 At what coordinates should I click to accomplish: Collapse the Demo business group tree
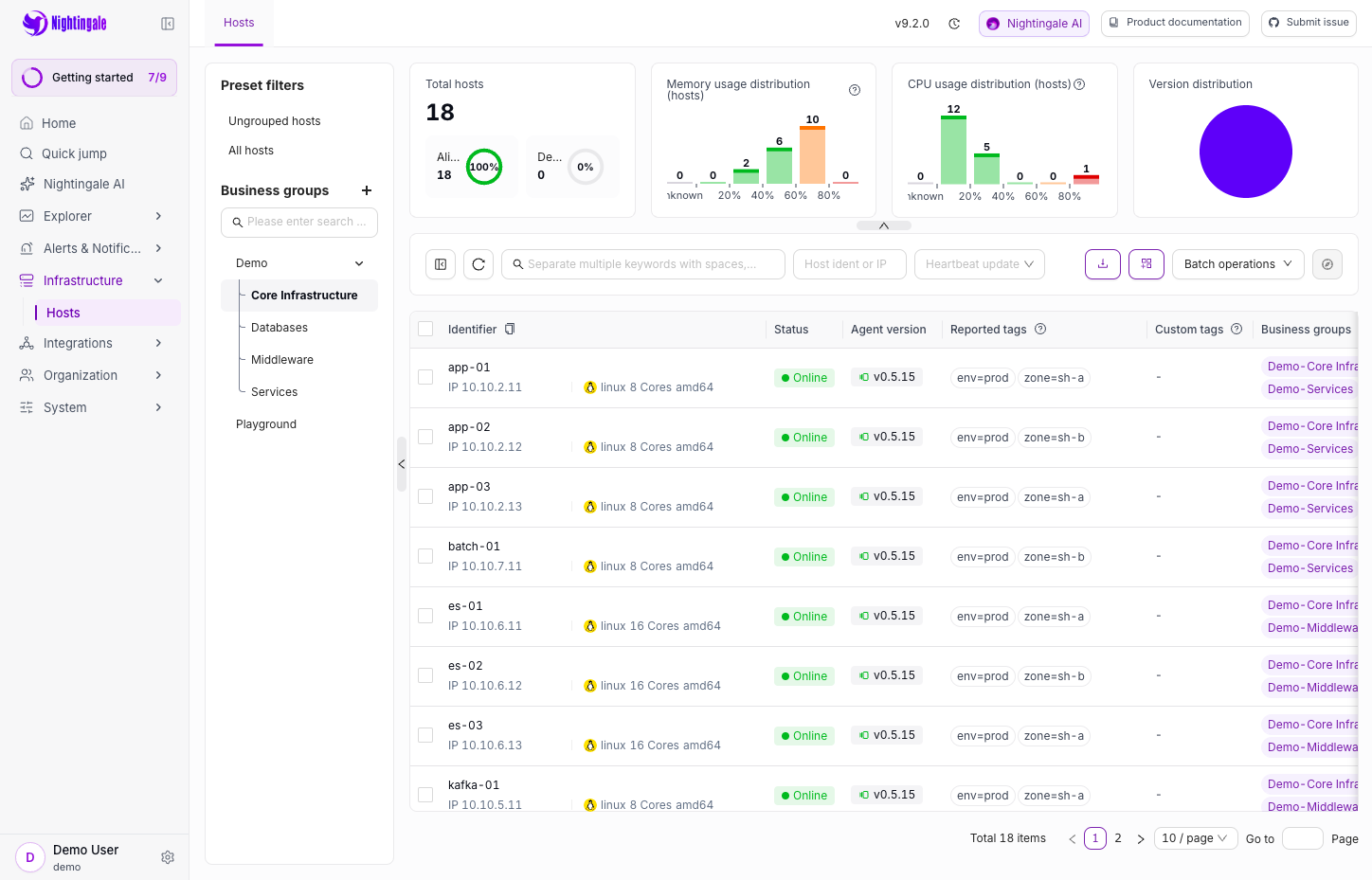coord(359,263)
